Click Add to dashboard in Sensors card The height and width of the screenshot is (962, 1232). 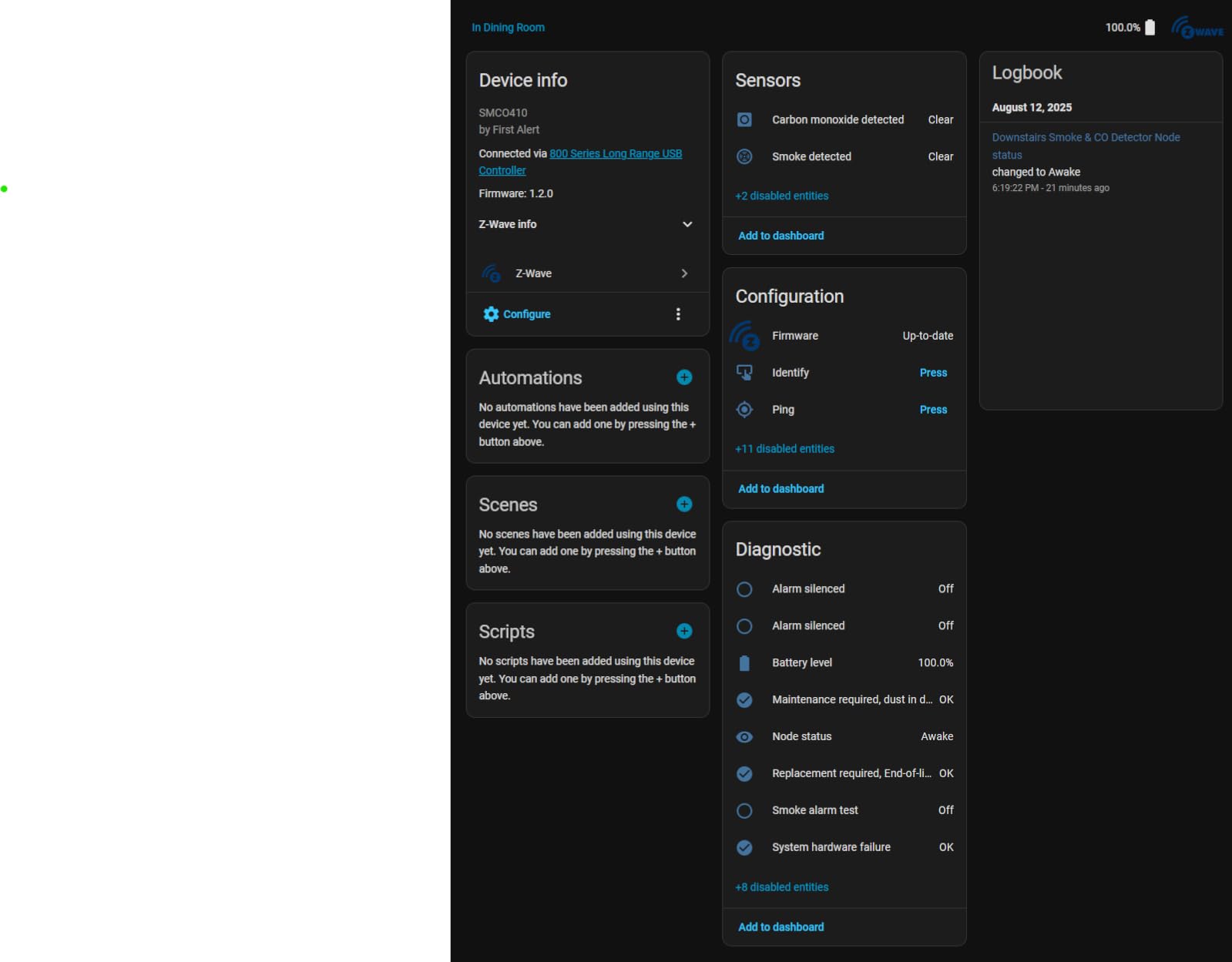click(x=780, y=236)
